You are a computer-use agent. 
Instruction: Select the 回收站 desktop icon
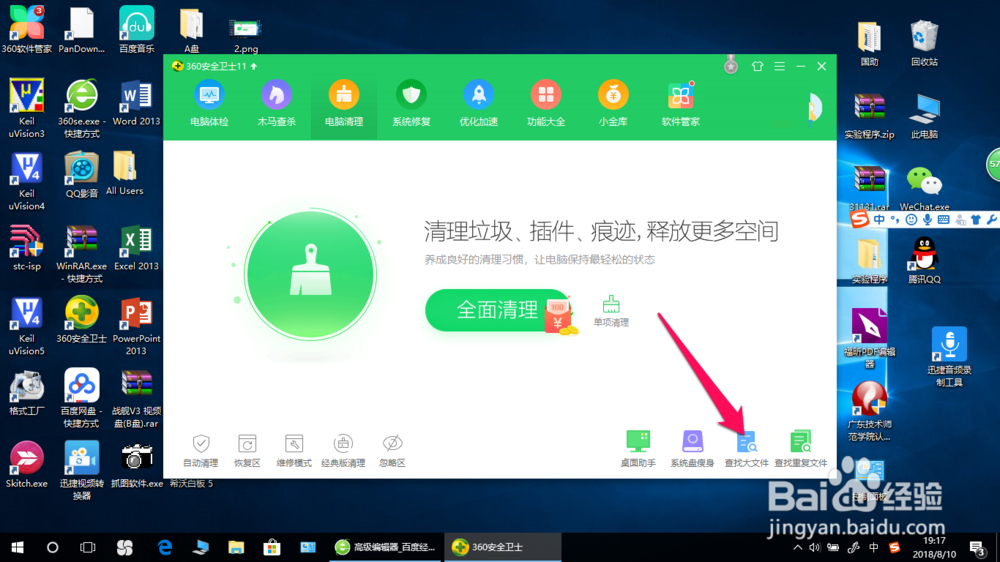[x=924, y=43]
